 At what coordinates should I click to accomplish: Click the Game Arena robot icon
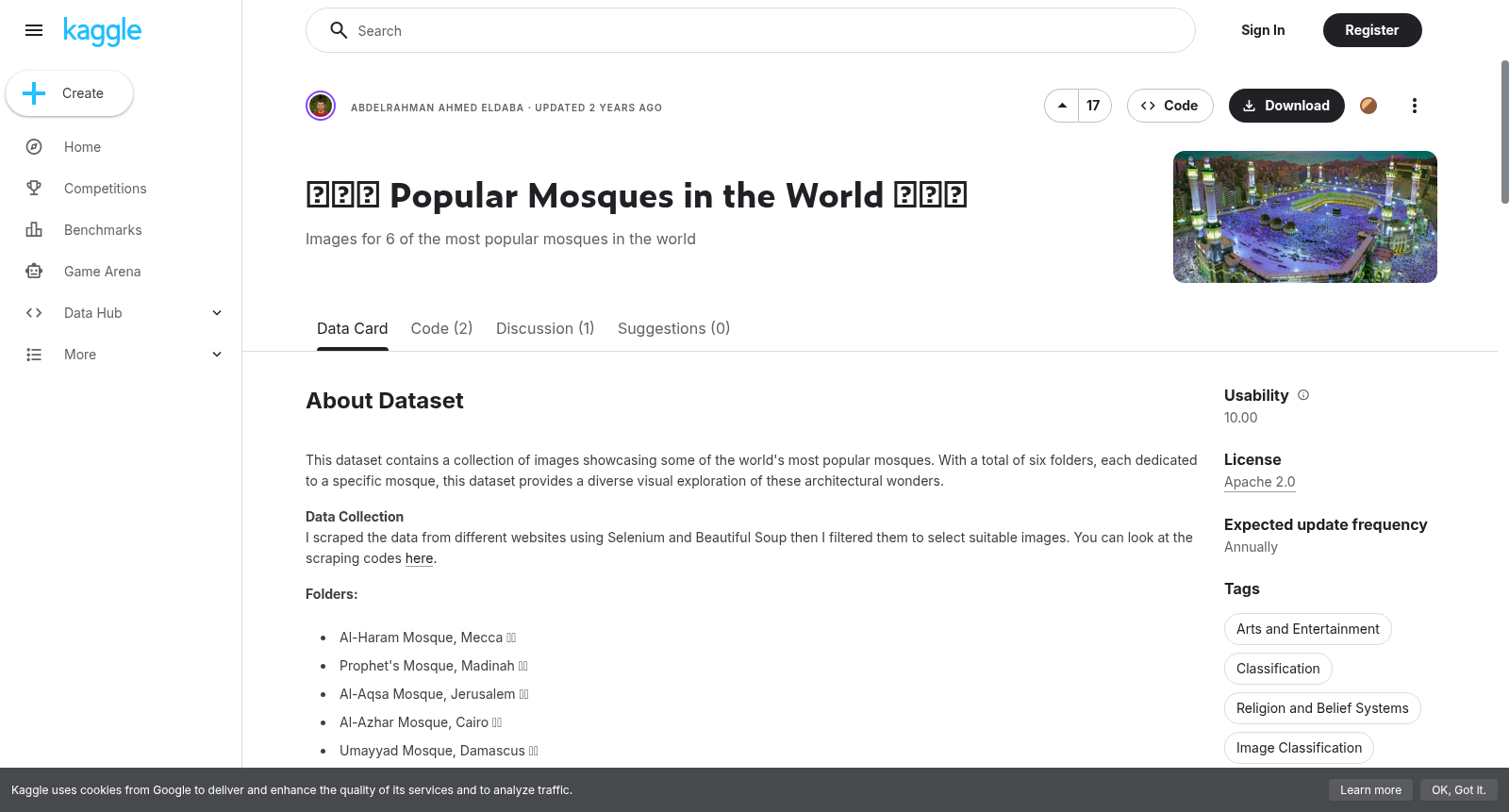tap(34, 272)
